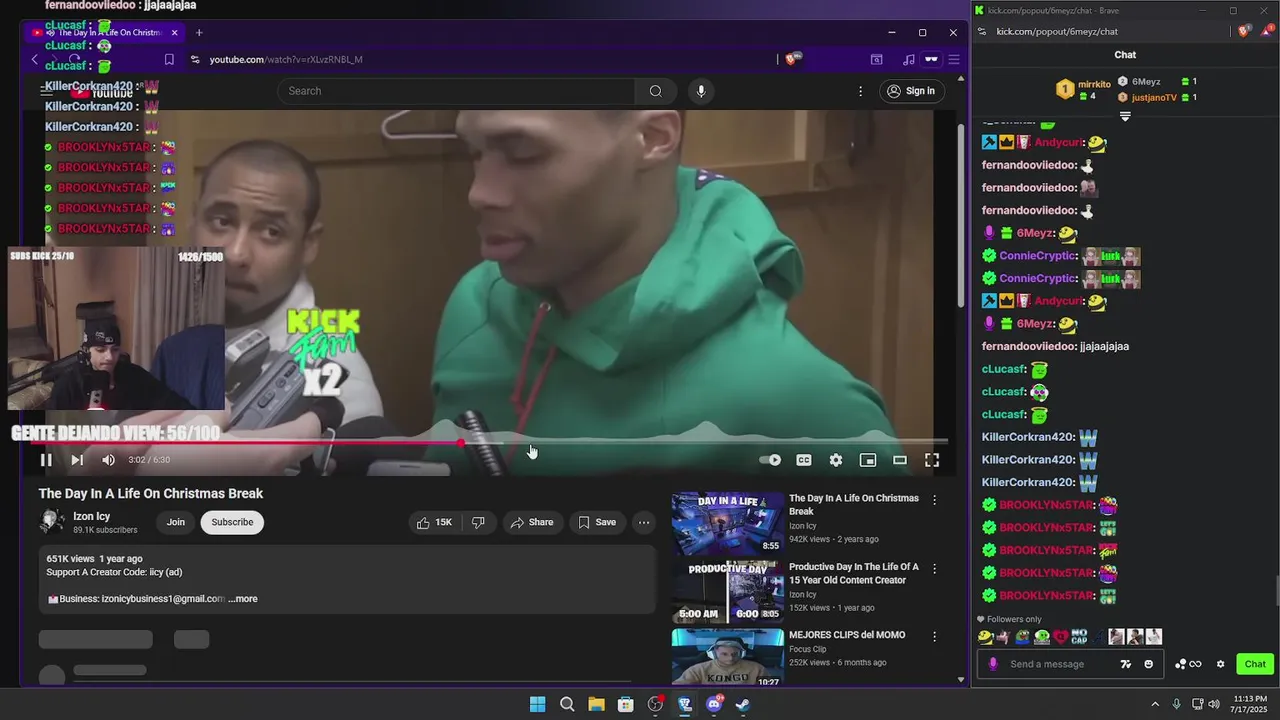Join the Izon Icy channel membership
Screen dimensions: 1280x720
tap(176, 522)
